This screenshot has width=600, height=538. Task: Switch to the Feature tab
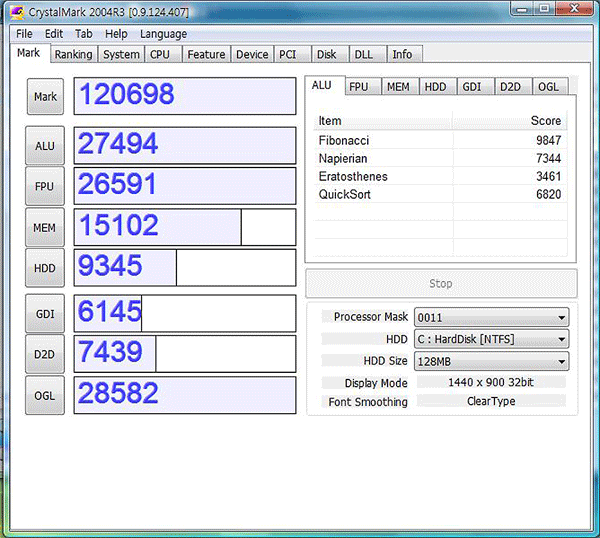[206, 54]
